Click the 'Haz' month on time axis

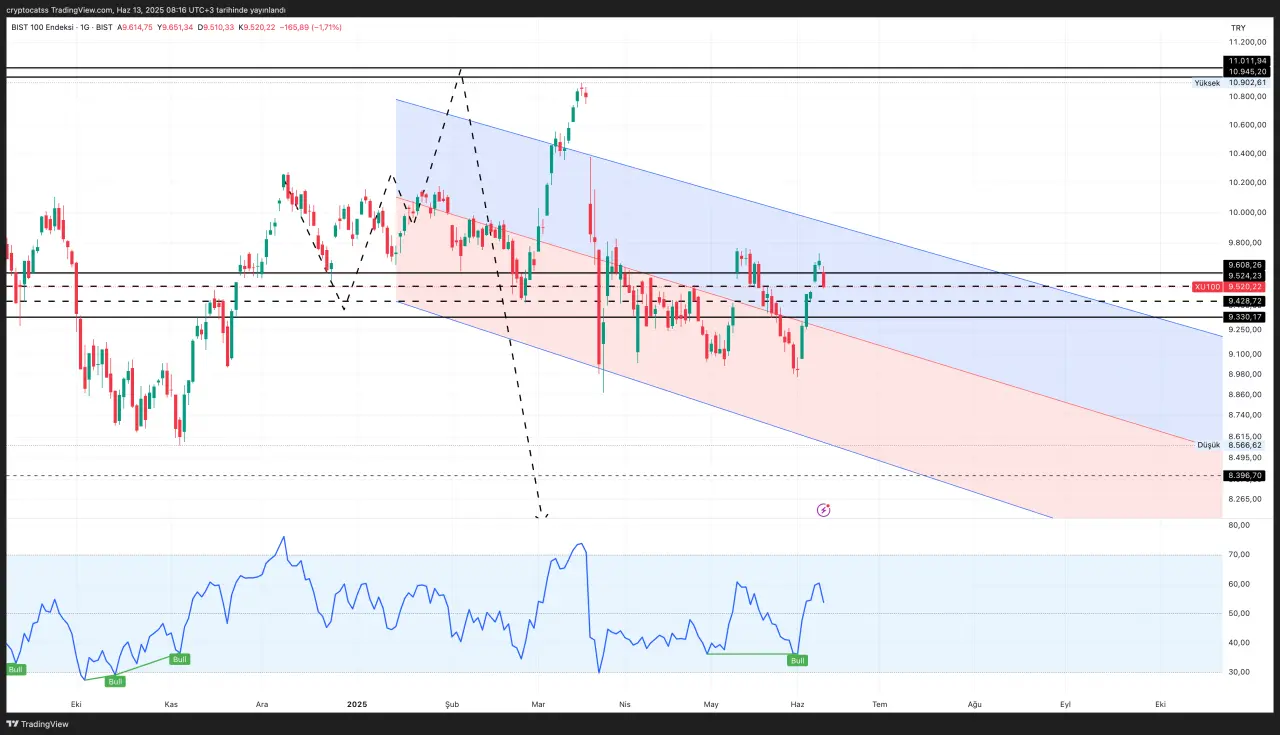tap(797, 704)
